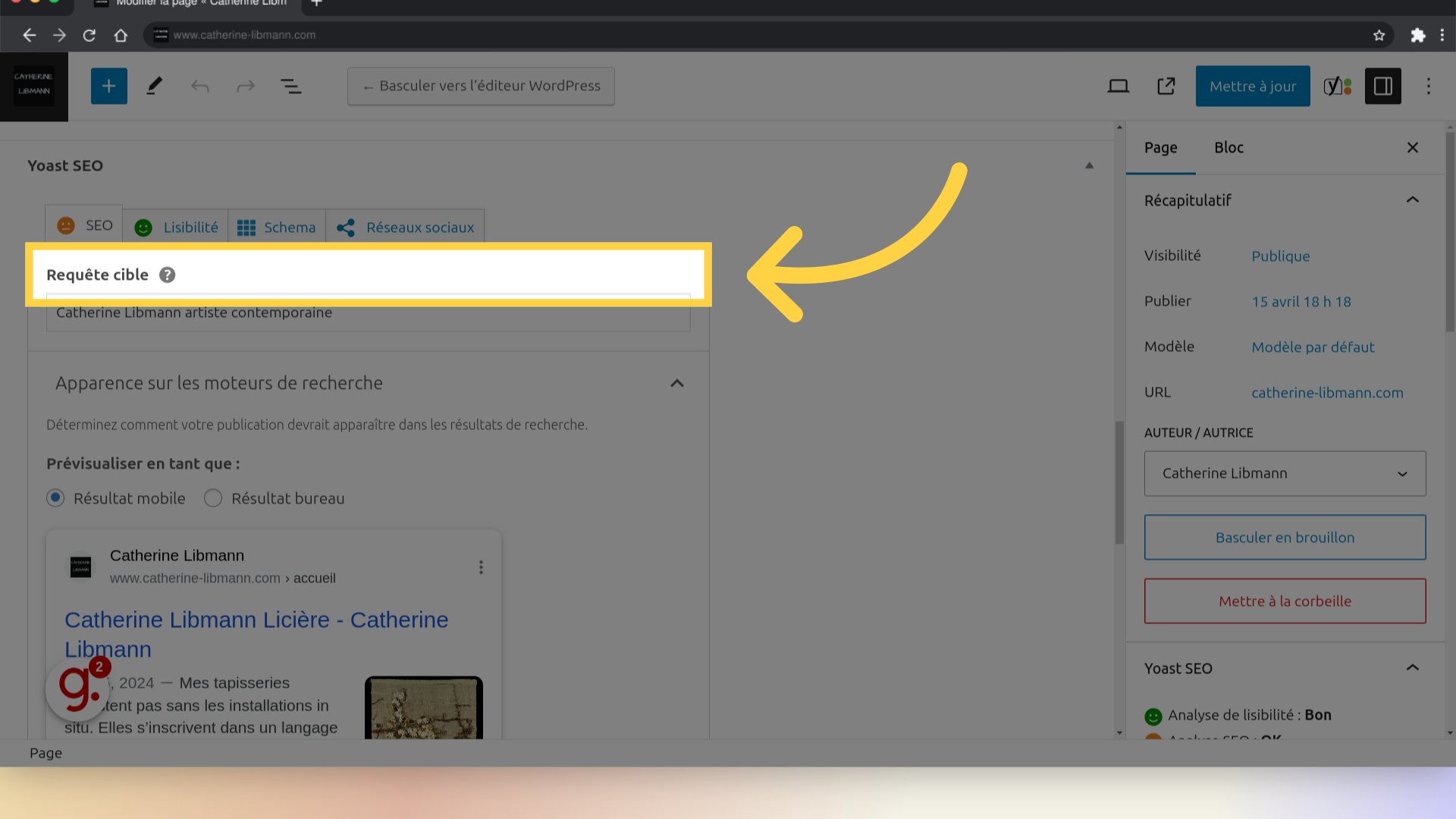Click the Analyse de lisibilité : Bon entry
Image resolution: width=1456 pixels, height=819 pixels.
point(1238,715)
